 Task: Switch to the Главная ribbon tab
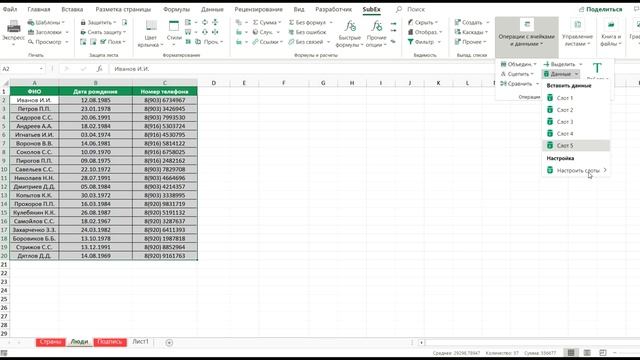pos(39,9)
